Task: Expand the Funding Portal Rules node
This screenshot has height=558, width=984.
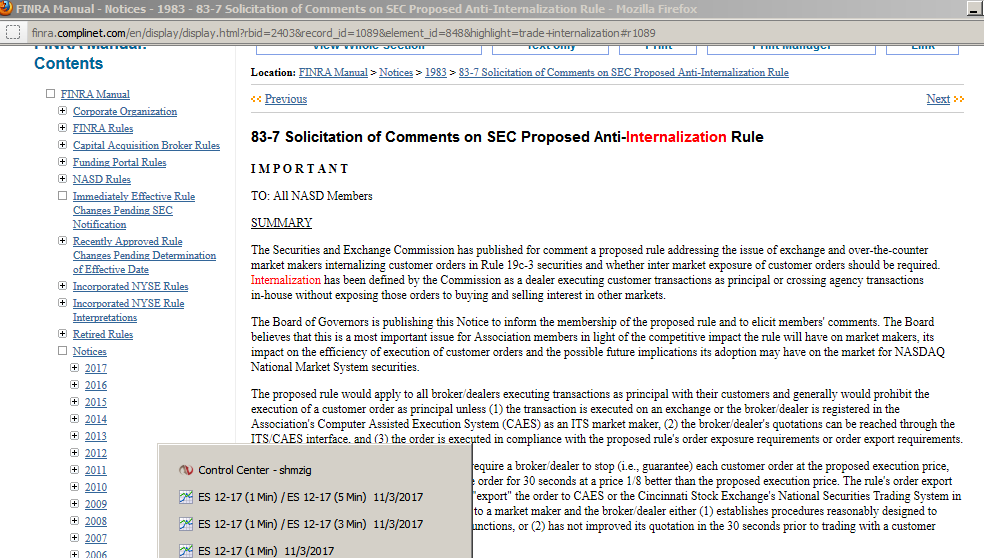Action: coord(62,161)
